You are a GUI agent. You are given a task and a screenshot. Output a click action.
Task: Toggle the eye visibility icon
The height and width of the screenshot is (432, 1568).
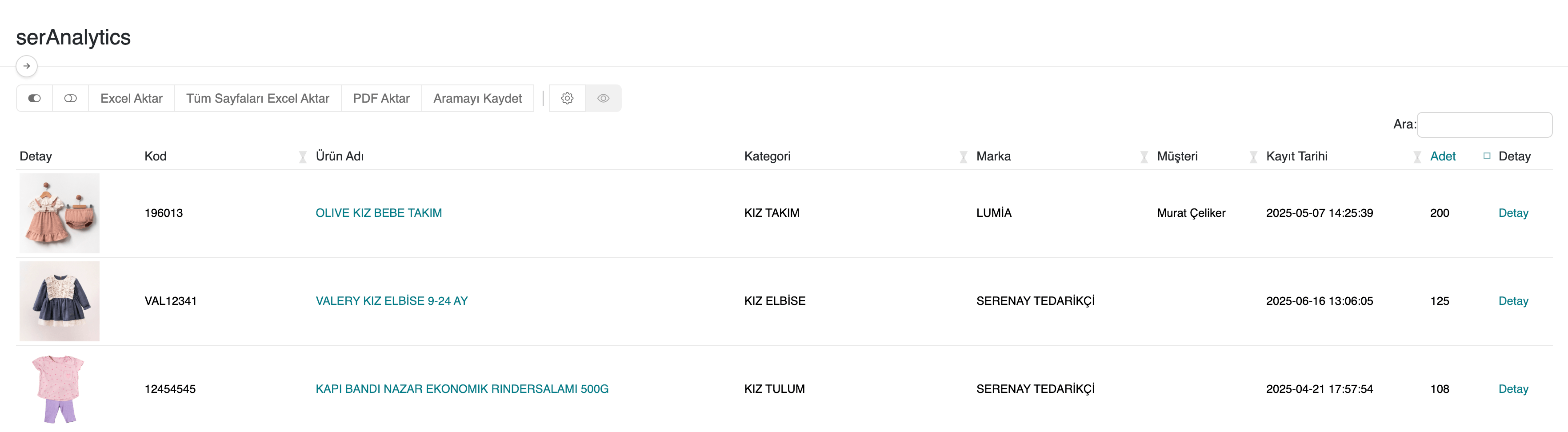[x=603, y=98]
